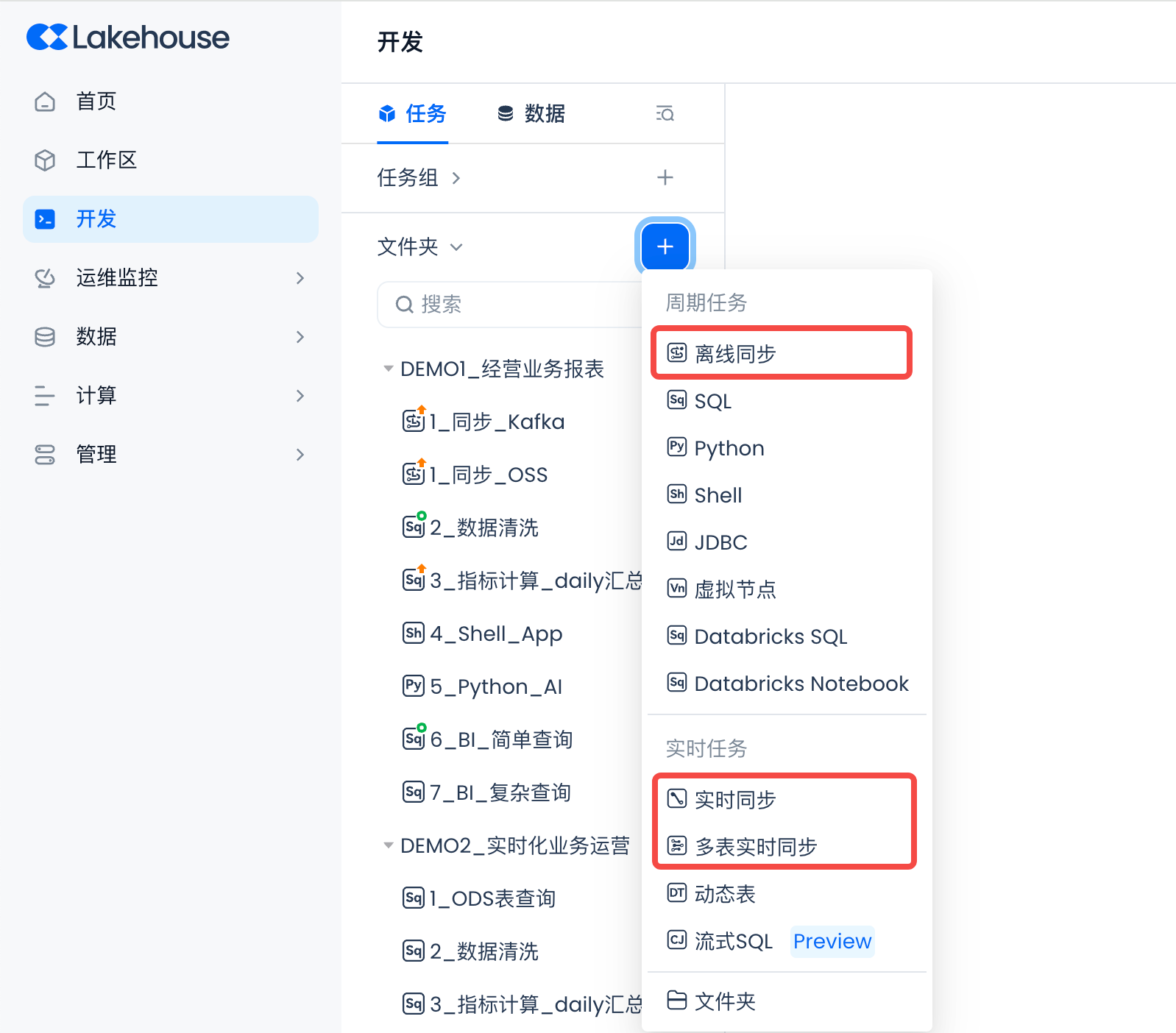Click the Lakehouse logo

pos(128,38)
